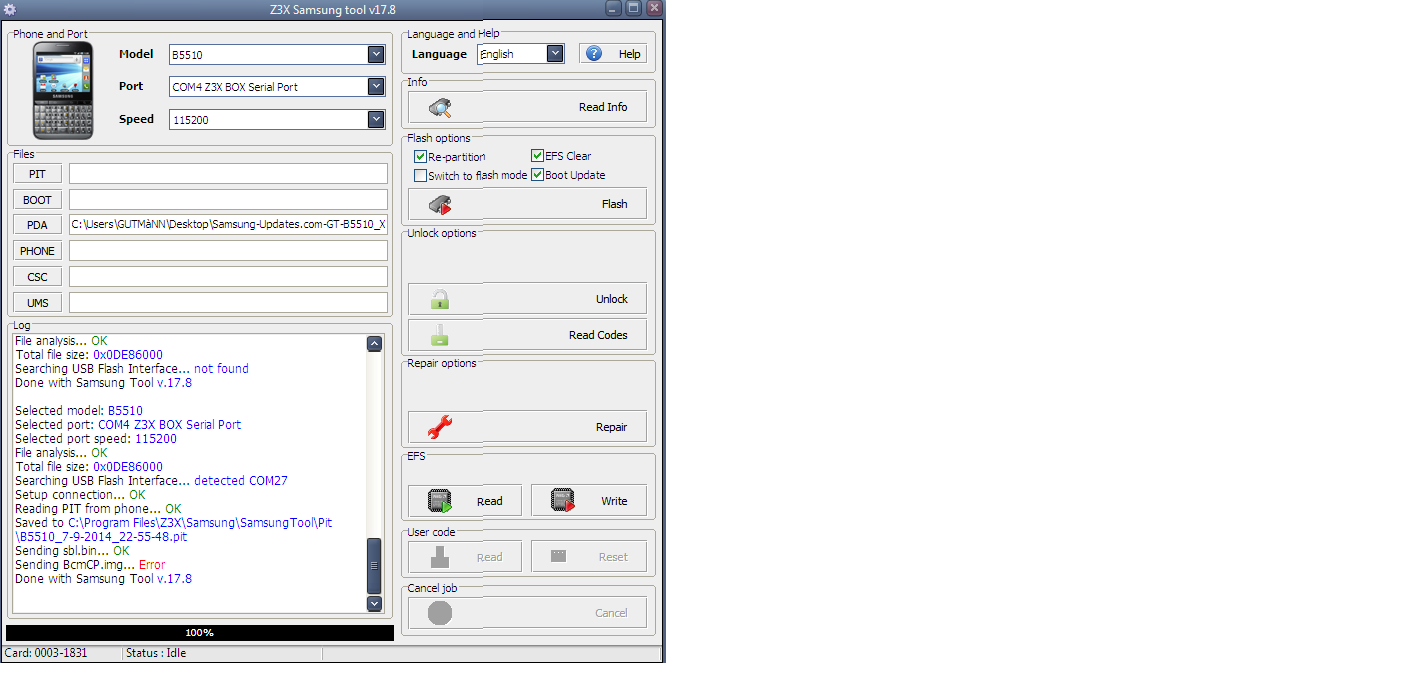The height and width of the screenshot is (680, 1420).
Task: Click the PIT file path field
Action: (x=228, y=174)
